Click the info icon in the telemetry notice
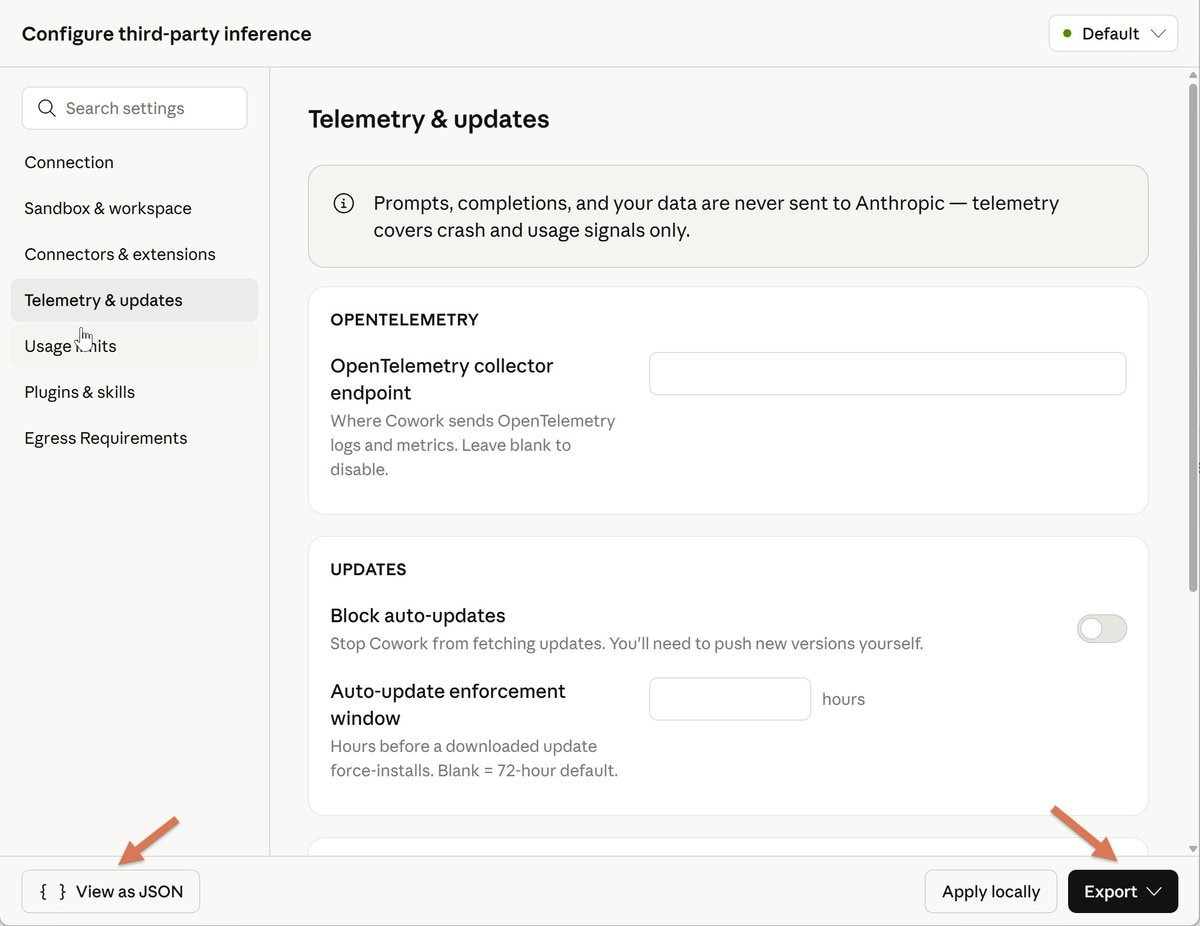 [x=343, y=203]
